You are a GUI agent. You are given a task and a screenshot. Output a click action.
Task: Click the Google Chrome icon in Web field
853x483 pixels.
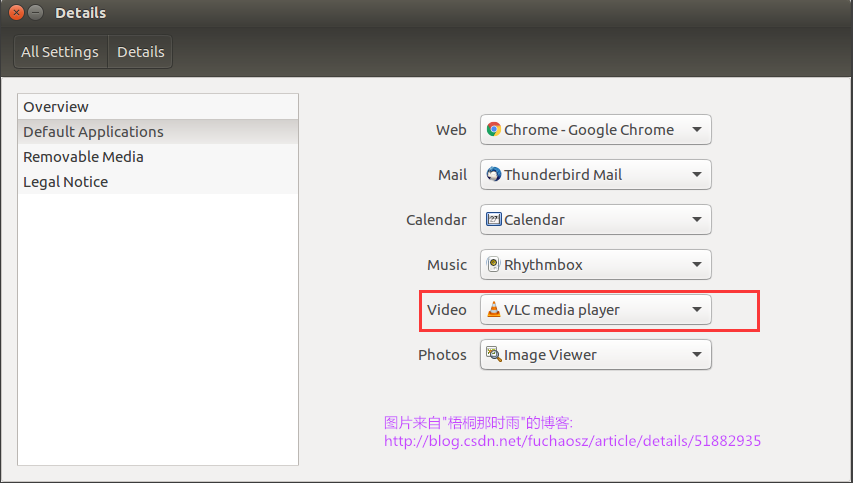[493, 130]
